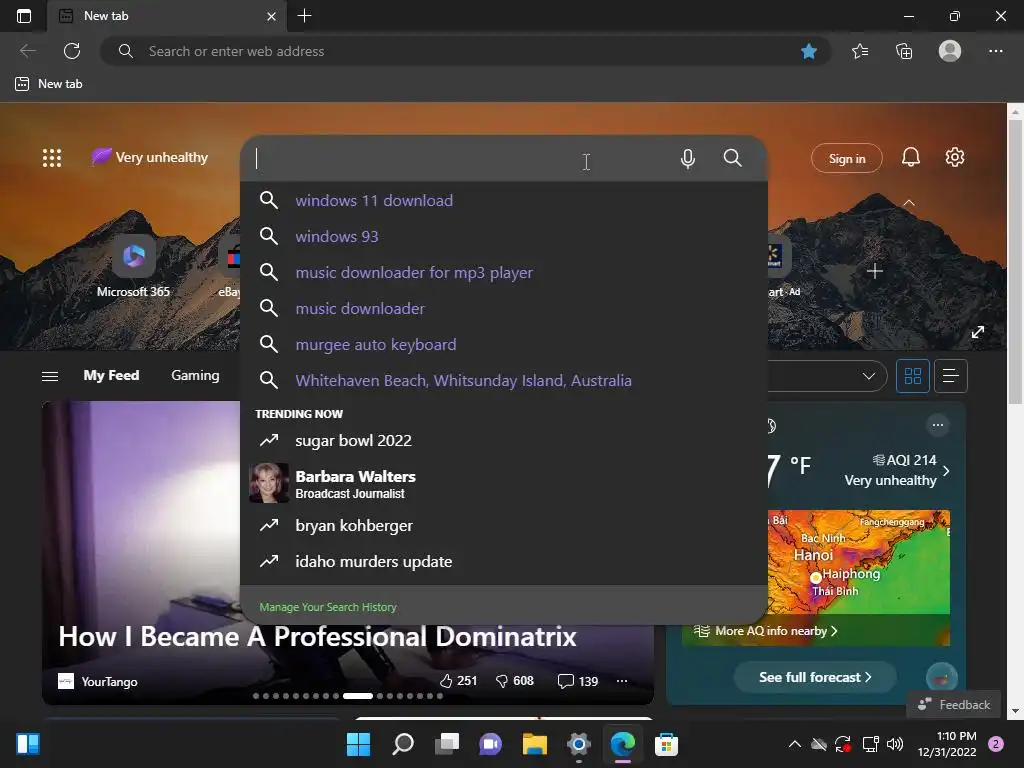Click Barbara Walters portrait thumbnail
The width and height of the screenshot is (1024, 768).
269,483
